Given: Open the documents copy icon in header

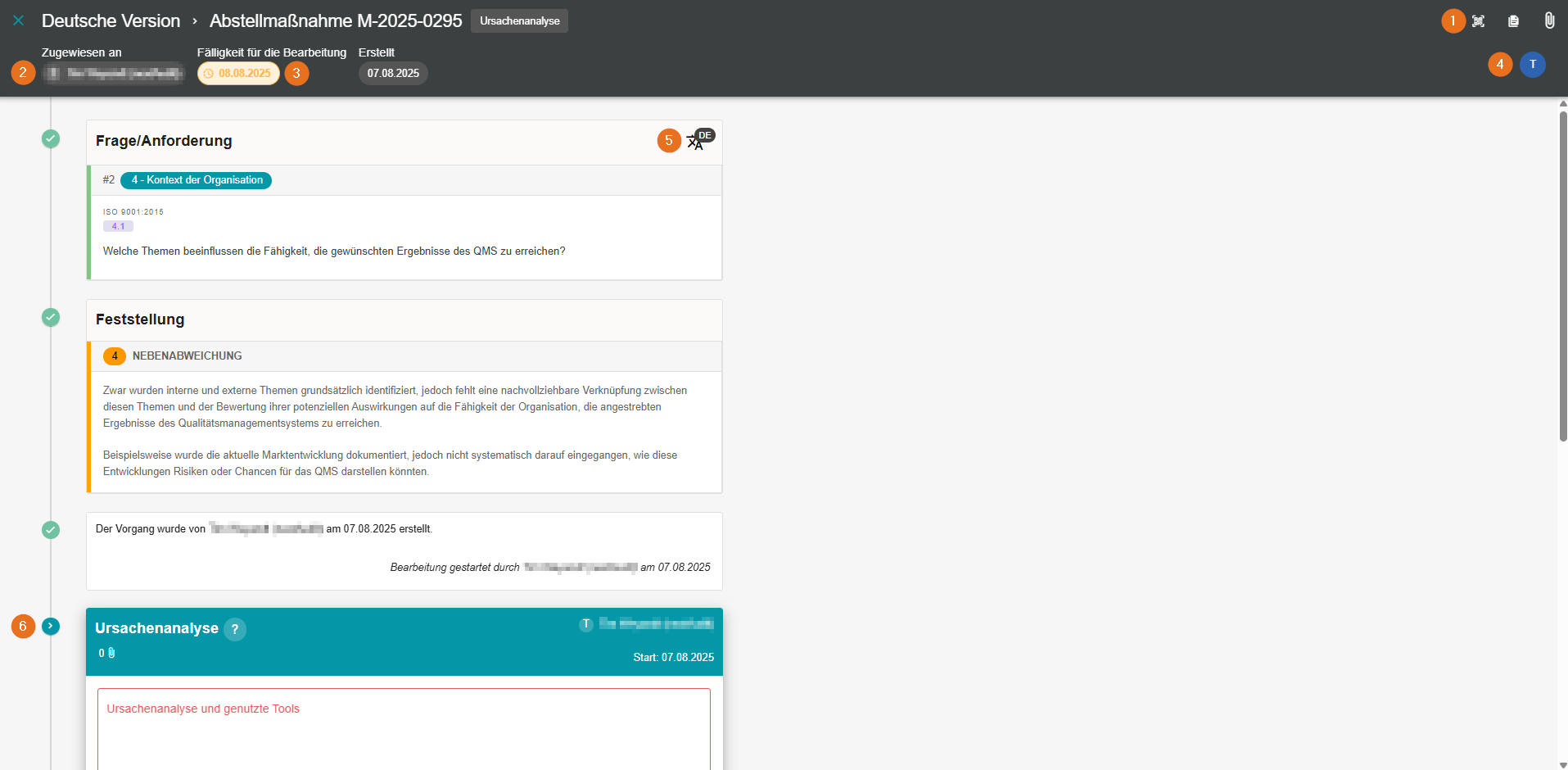Looking at the screenshot, I should 1513,21.
